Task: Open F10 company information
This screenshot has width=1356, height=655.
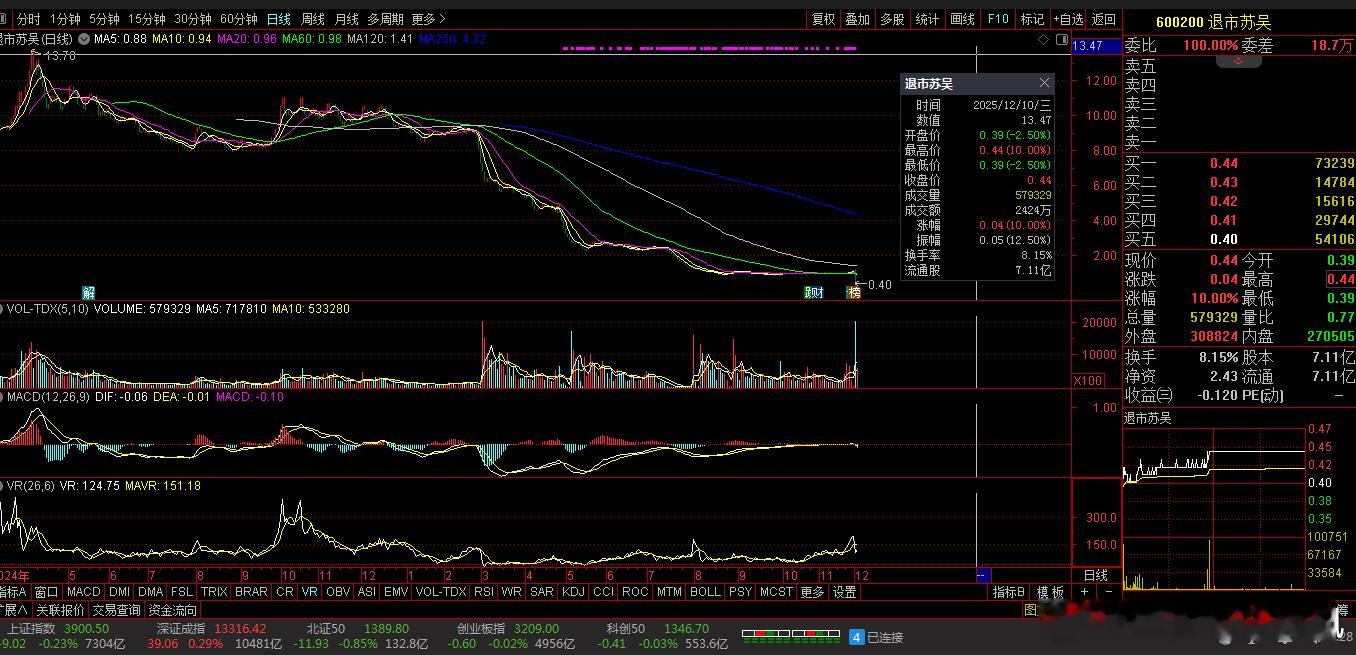Action: coord(997,19)
